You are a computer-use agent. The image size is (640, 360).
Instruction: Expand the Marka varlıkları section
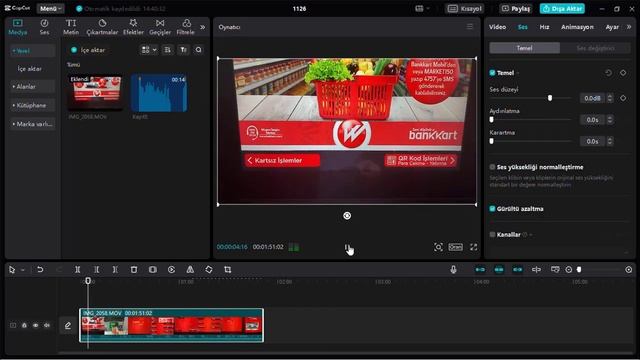32,124
